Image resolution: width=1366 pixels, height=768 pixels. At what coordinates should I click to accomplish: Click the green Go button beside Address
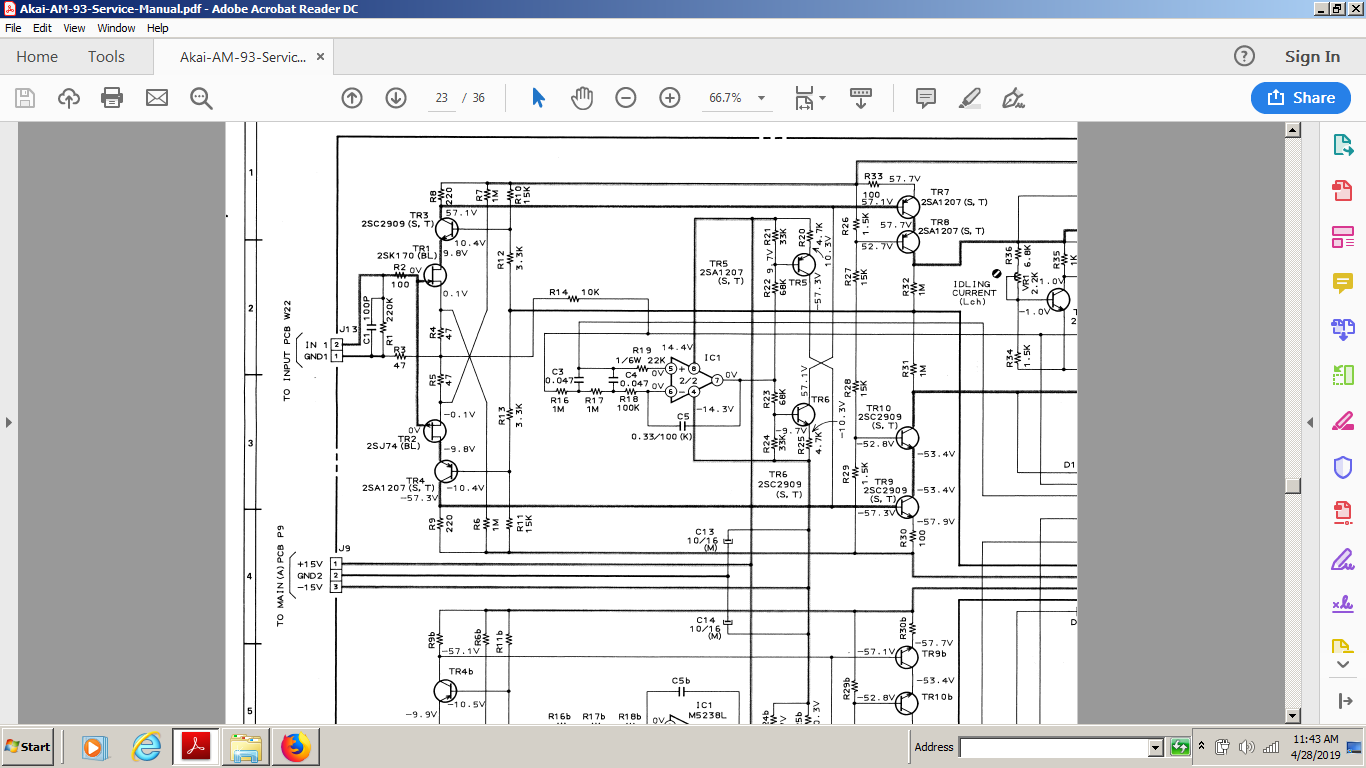(1180, 747)
